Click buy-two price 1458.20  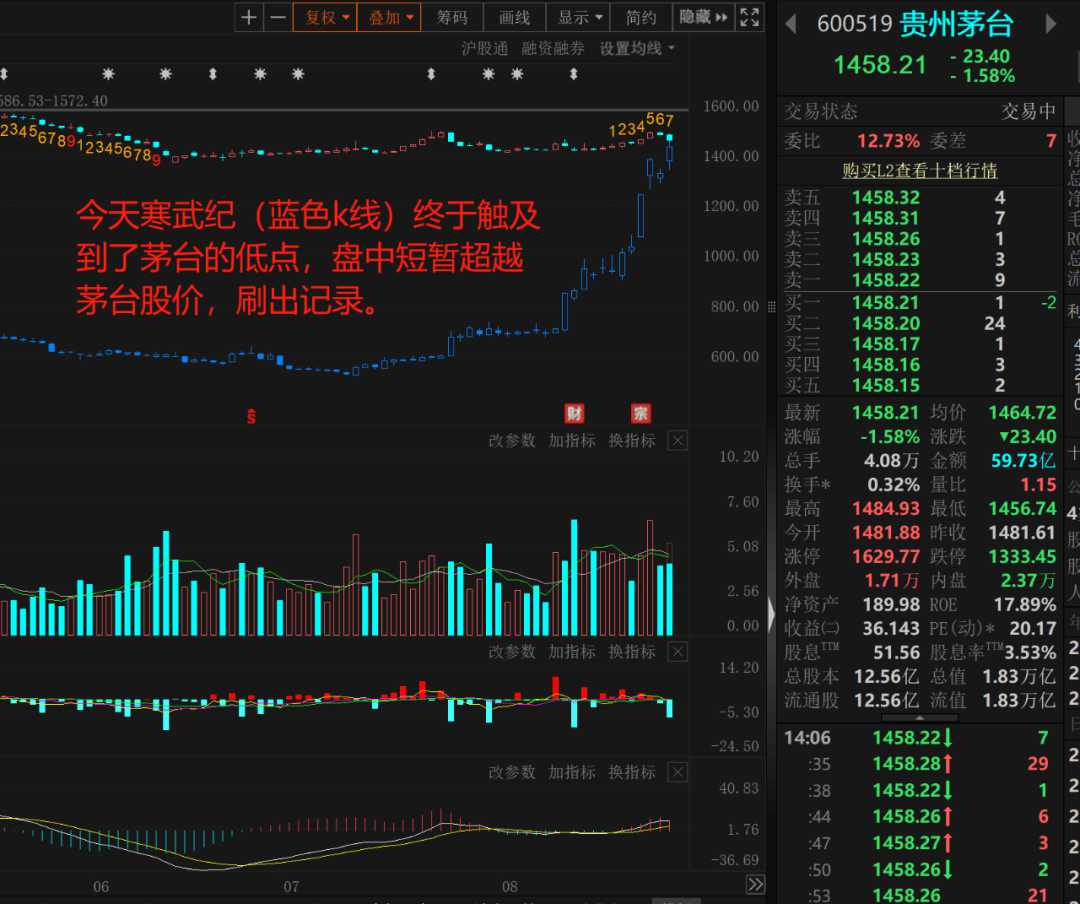coord(886,324)
